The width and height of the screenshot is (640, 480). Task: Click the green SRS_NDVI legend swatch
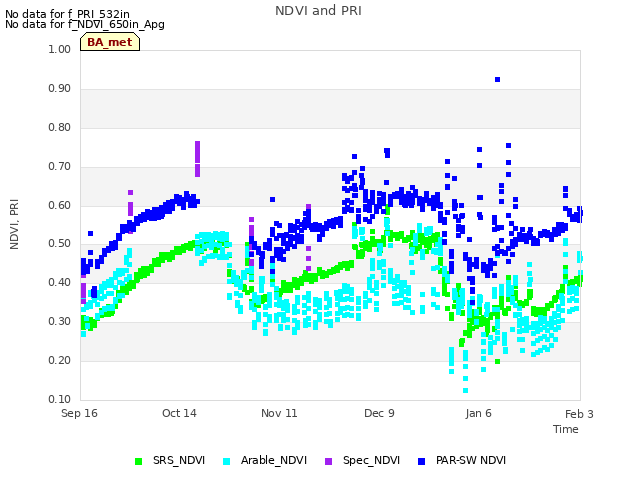tap(139, 461)
